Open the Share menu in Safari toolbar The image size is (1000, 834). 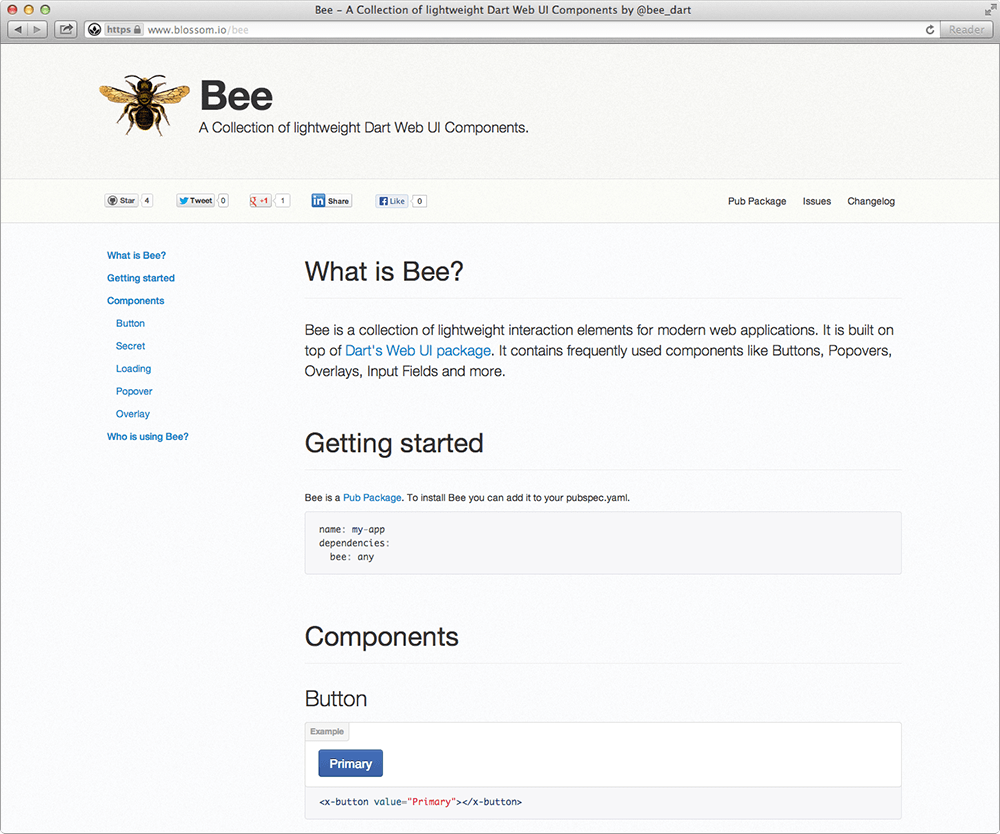click(66, 29)
